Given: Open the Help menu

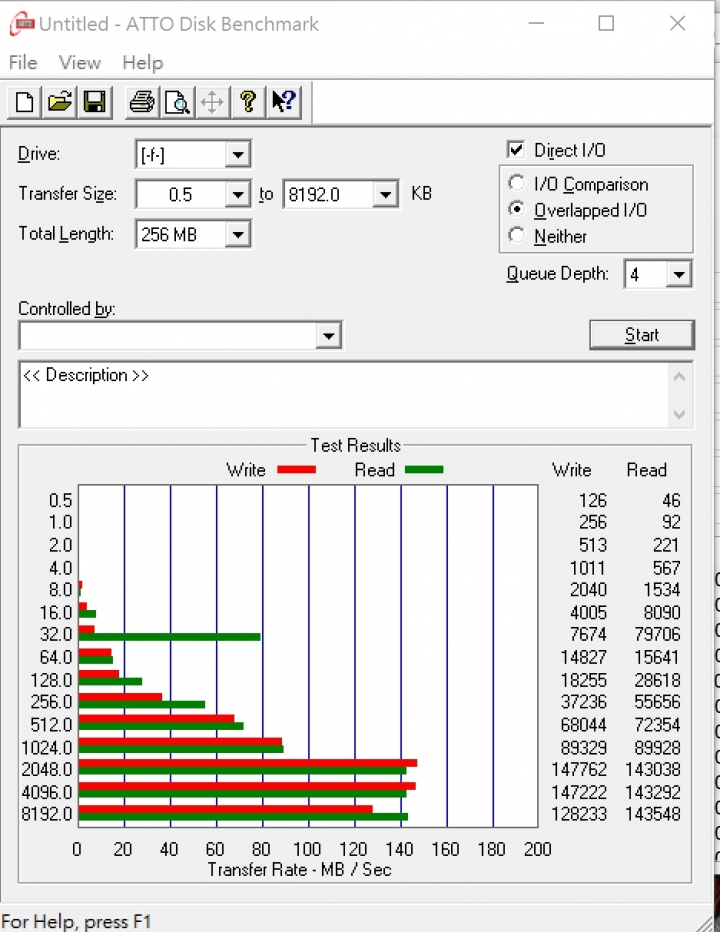Looking at the screenshot, I should point(143,62).
